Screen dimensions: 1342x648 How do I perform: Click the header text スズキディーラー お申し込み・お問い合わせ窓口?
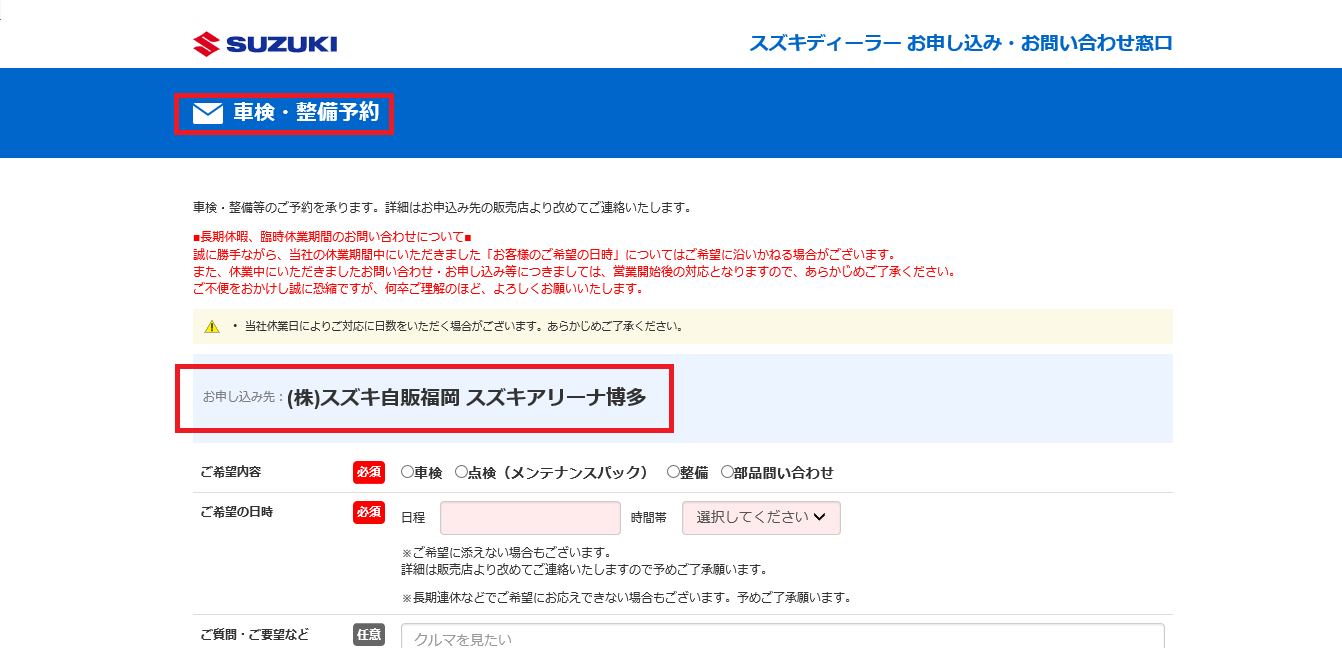[960, 43]
